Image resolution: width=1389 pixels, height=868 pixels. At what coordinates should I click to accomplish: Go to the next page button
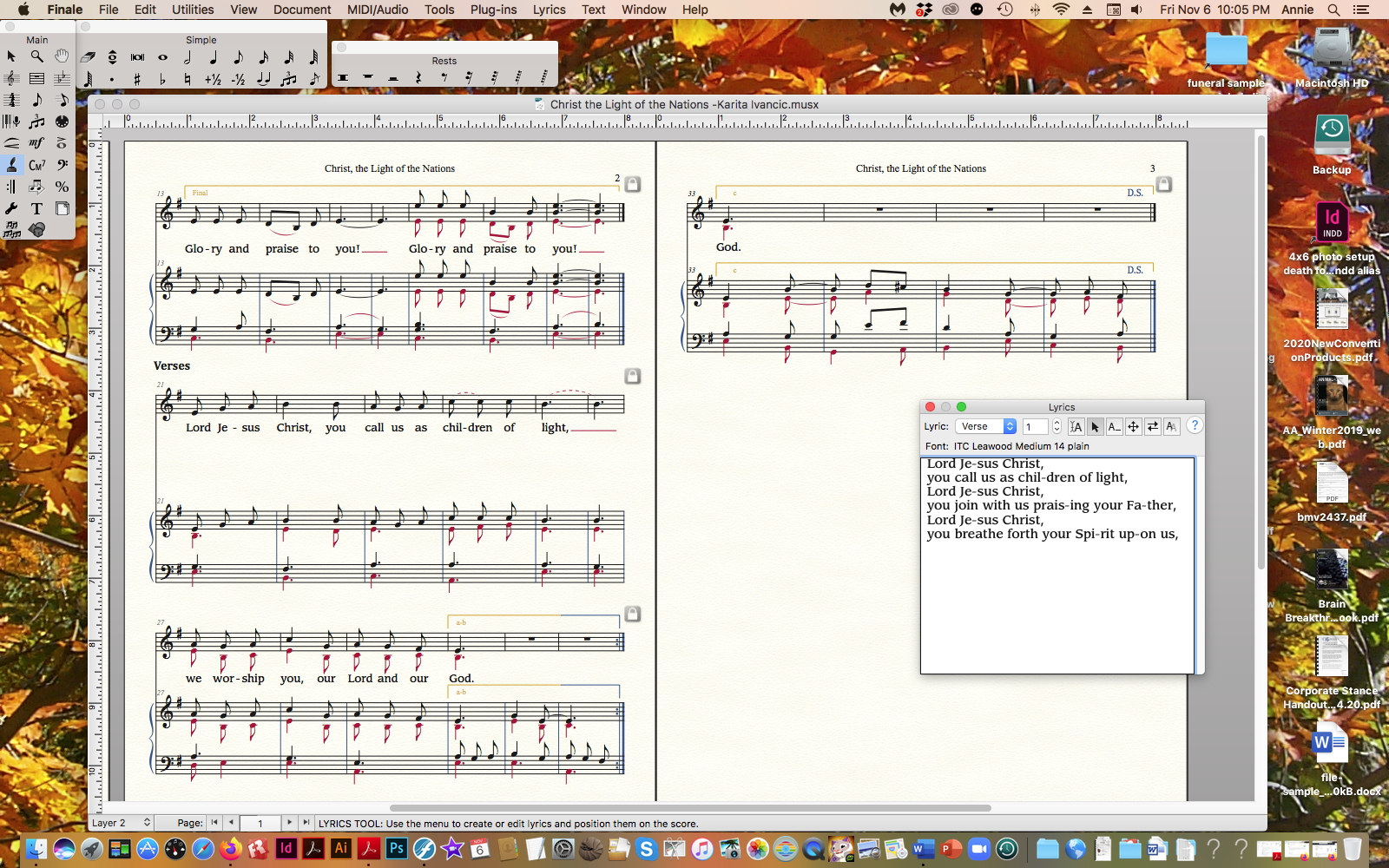[289, 823]
